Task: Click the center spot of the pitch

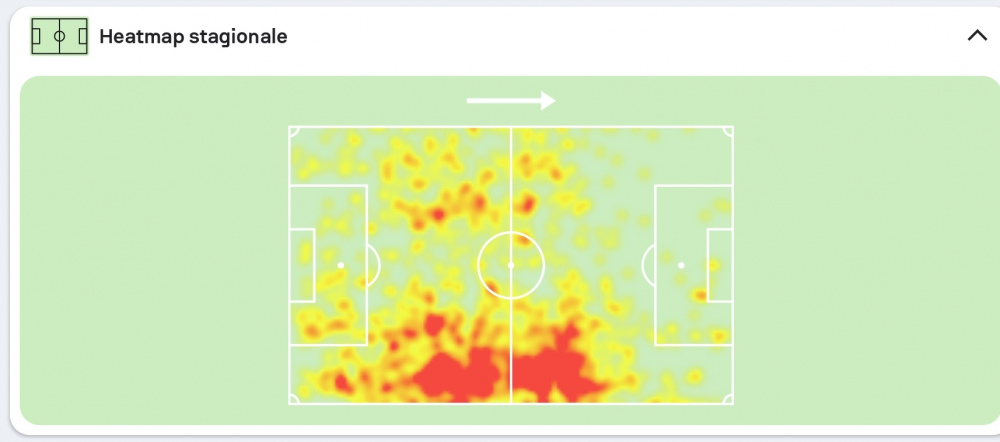Action: click(511, 265)
